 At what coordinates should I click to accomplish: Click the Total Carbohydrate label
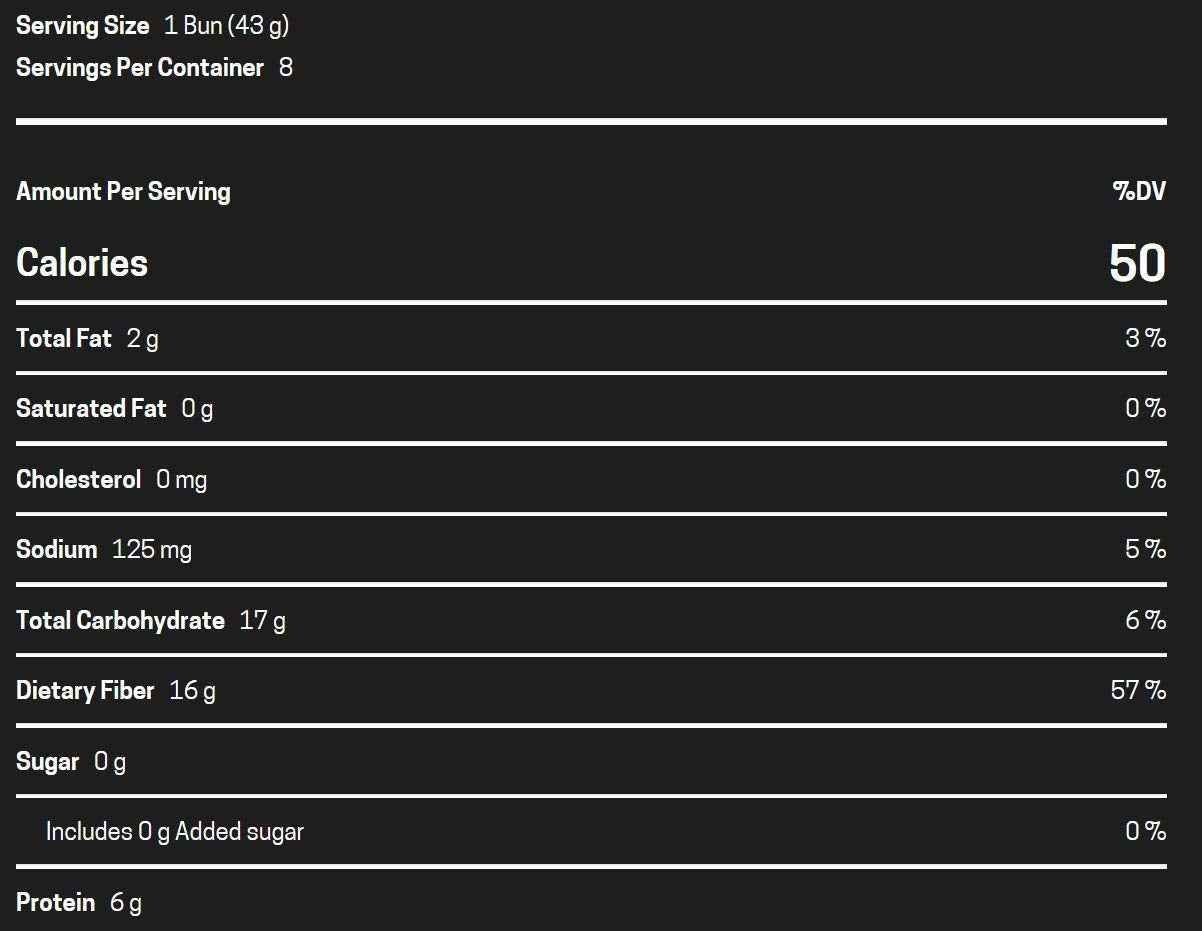pyautogui.click(x=120, y=621)
